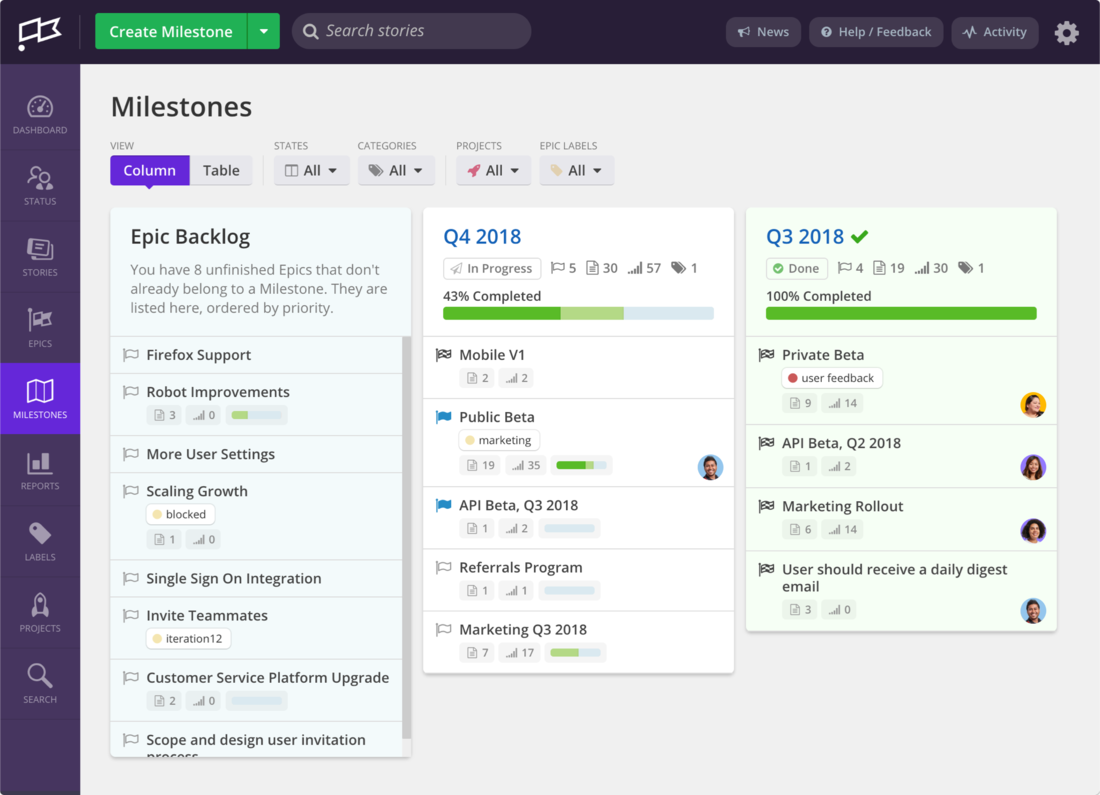
Task: Expand the States filter dropdown
Action: (311, 170)
